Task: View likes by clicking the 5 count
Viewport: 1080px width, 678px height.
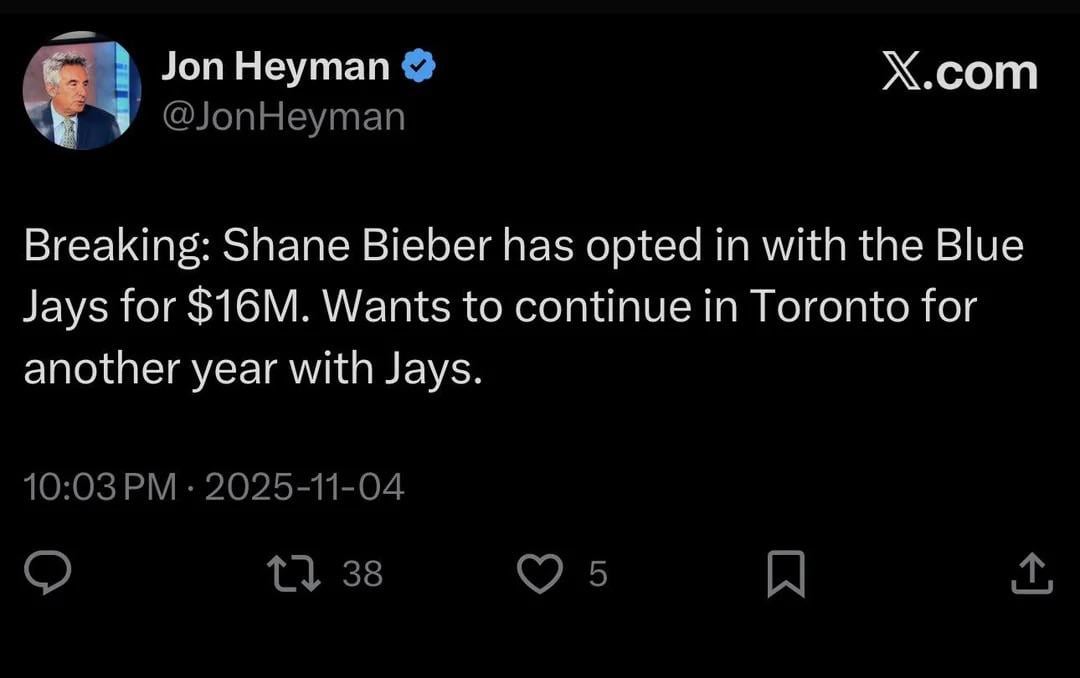Action: pyautogui.click(x=597, y=574)
